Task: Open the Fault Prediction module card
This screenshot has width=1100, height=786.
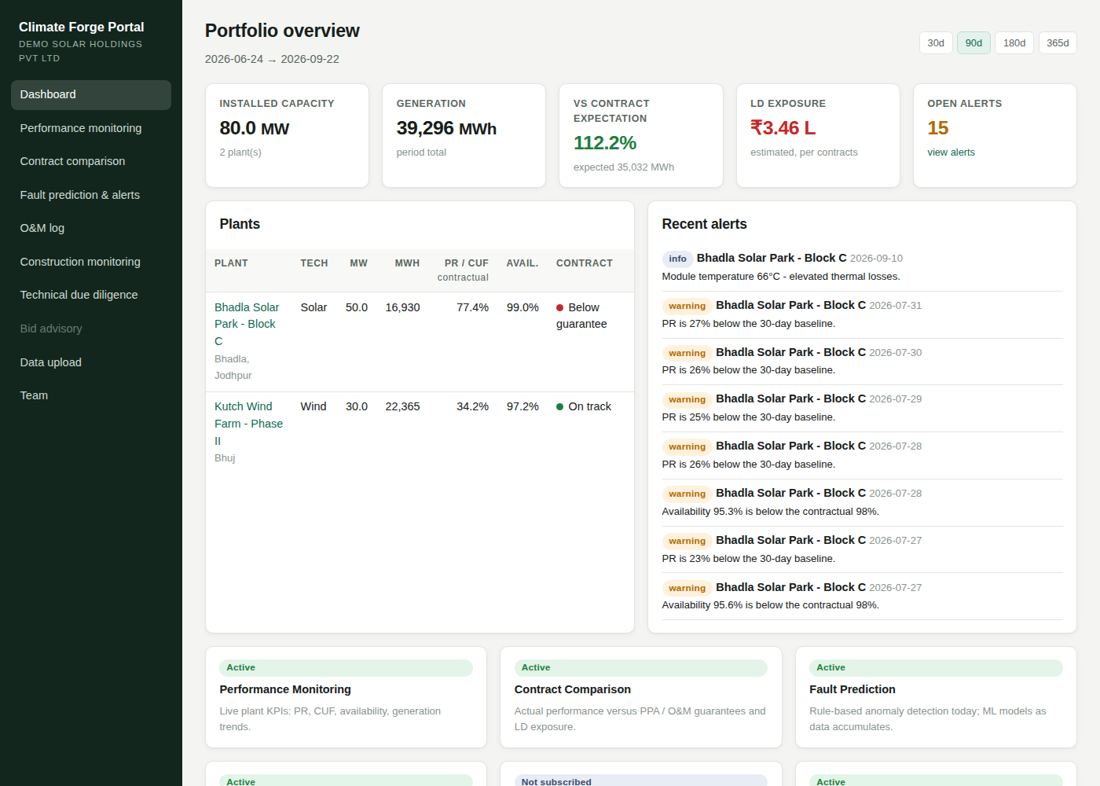Action: pyautogui.click(x=936, y=697)
